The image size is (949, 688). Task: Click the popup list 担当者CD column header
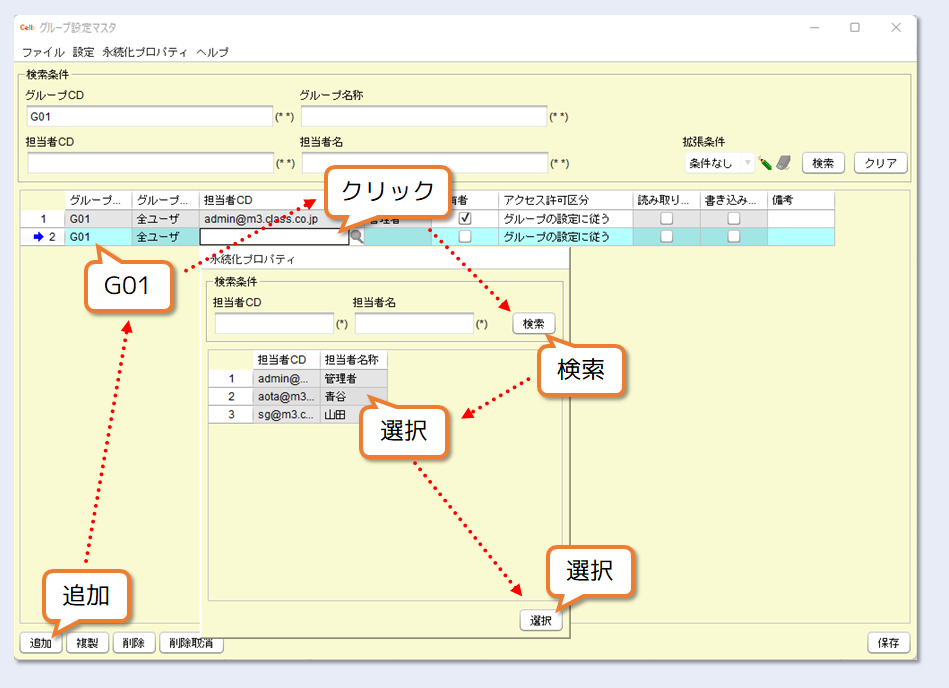point(286,360)
